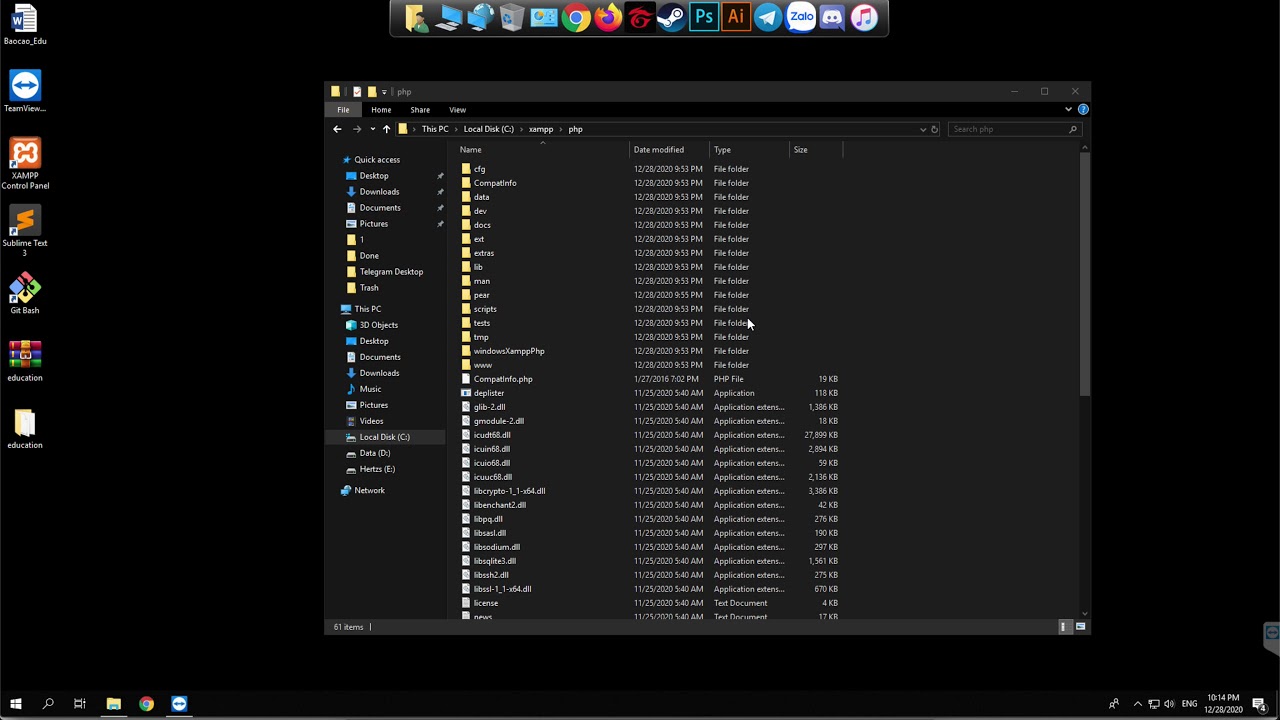
Task: Switch to details view in status bar
Action: point(1063,627)
